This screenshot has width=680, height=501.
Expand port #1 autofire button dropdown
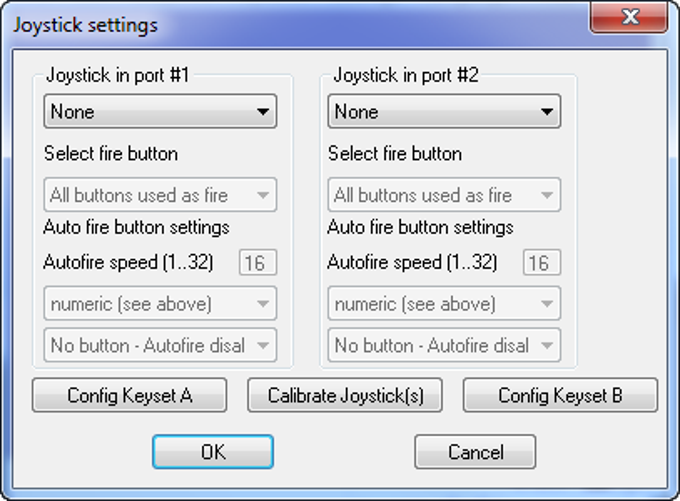tap(160, 346)
